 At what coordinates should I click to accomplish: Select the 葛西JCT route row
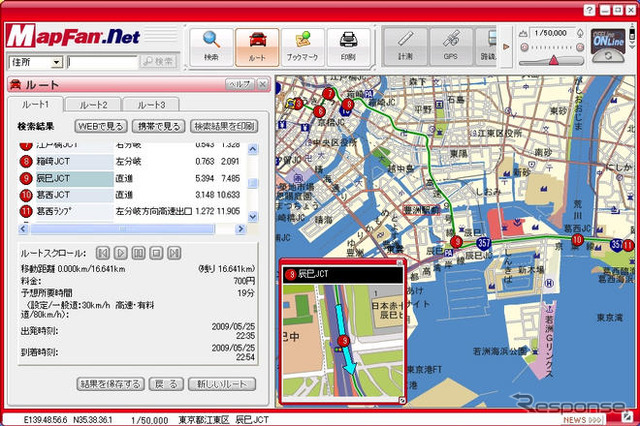click(x=131, y=195)
